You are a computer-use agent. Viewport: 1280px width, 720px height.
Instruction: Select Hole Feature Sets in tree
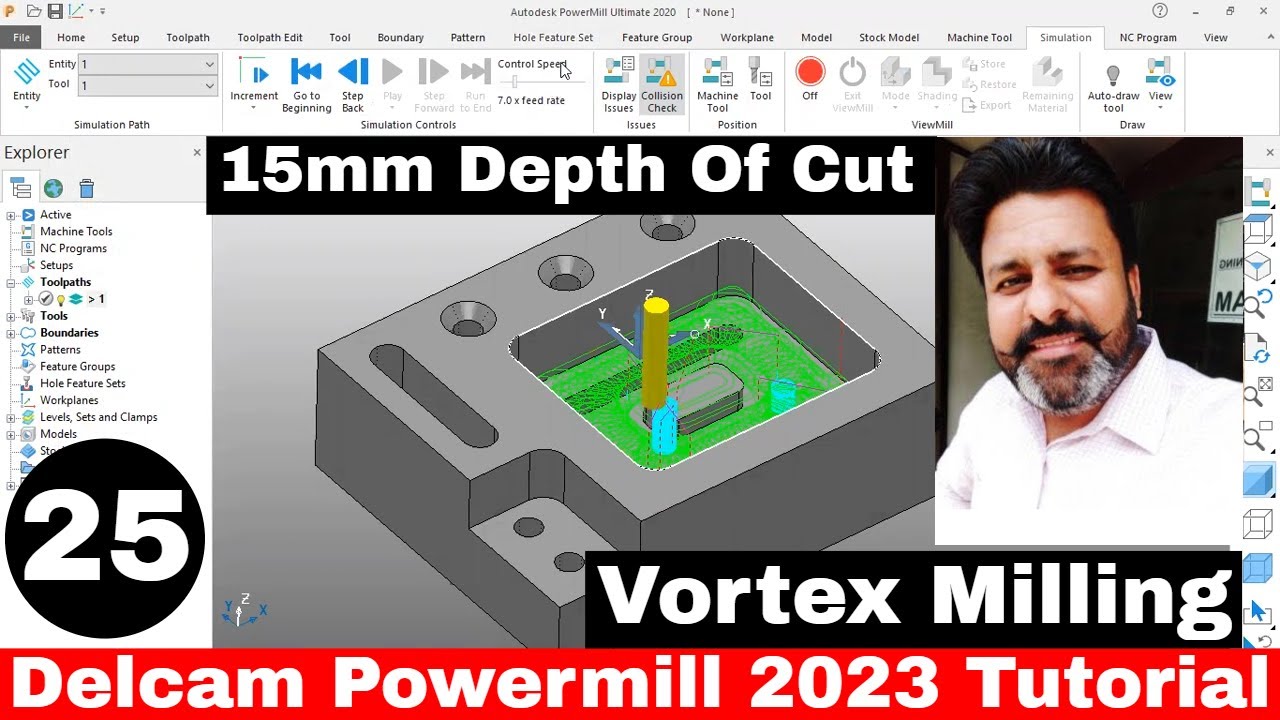[x=83, y=384]
